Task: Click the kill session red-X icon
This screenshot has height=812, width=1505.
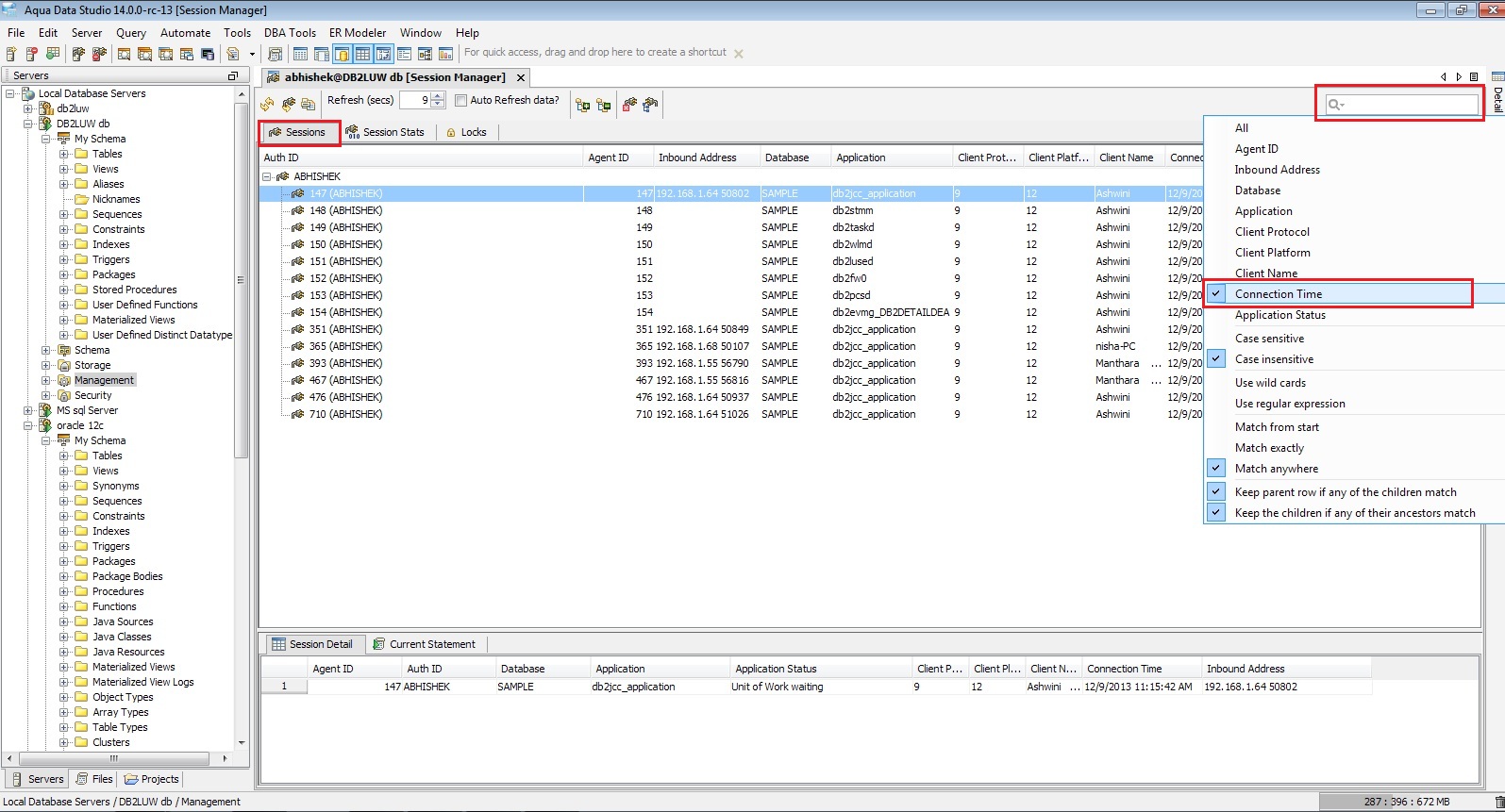Action: [629, 104]
